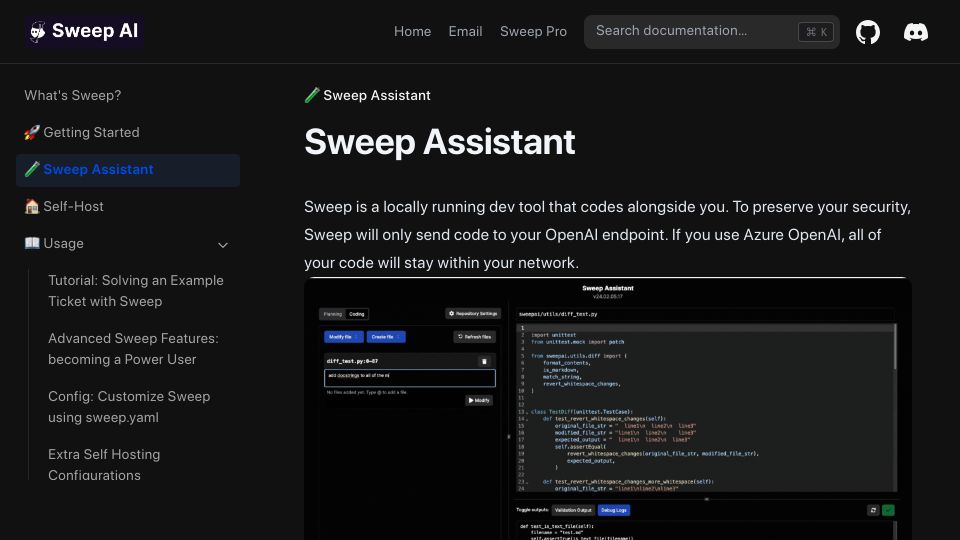Image resolution: width=960 pixels, height=540 pixels.
Task: Open the Sweep Pro nav link
Action: [533, 31]
